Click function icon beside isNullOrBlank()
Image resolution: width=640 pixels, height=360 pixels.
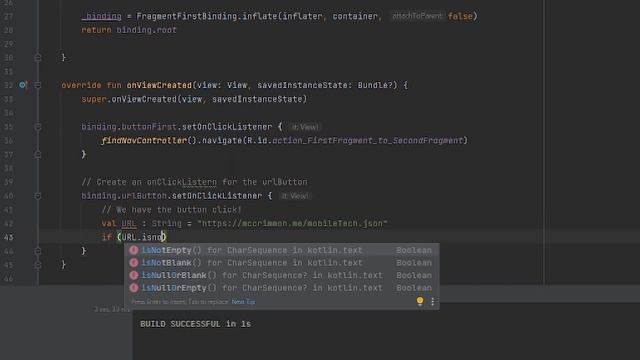click(x=133, y=276)
